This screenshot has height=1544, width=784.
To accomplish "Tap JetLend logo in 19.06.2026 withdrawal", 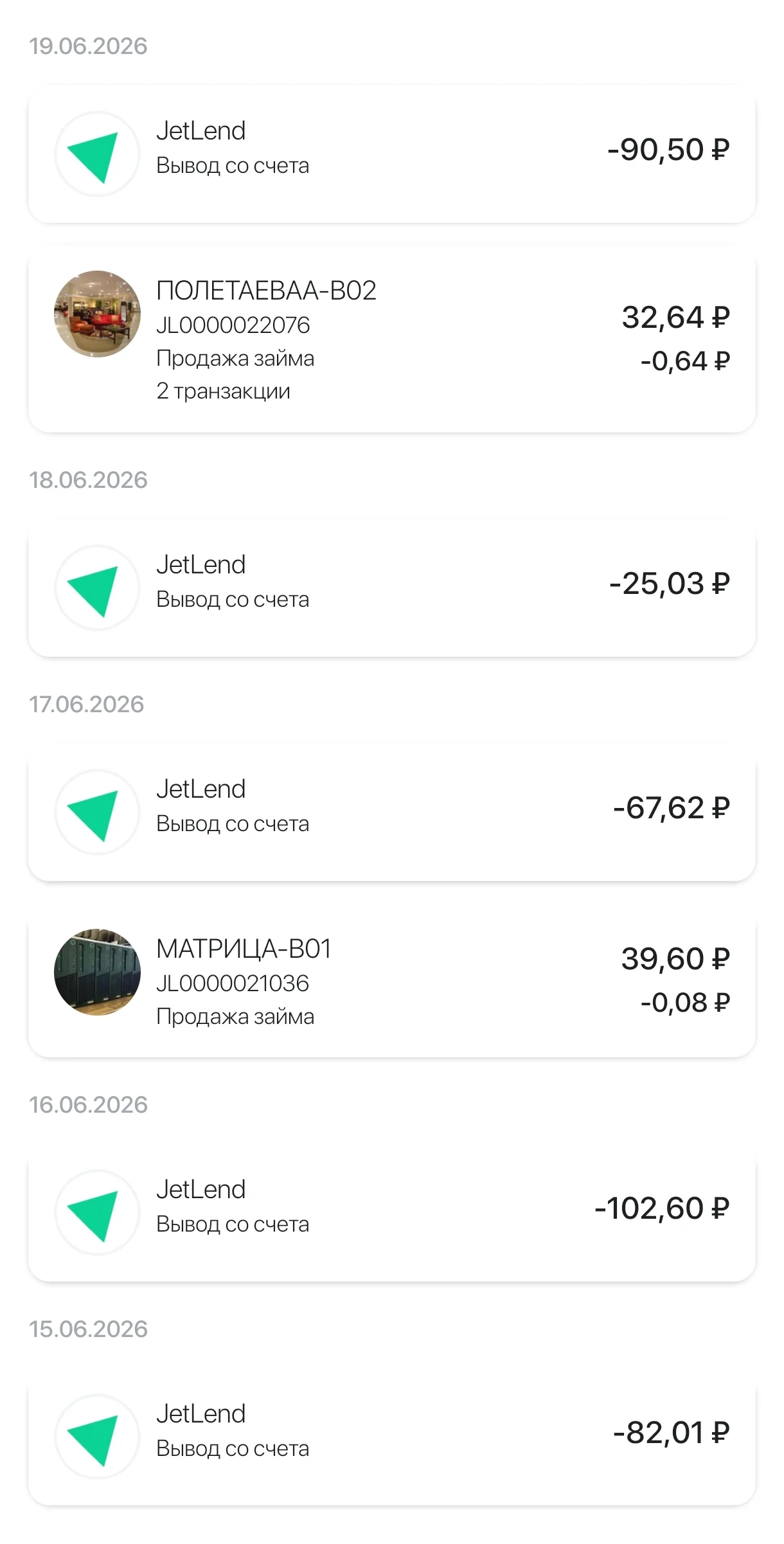I will [x=97, y=154].
